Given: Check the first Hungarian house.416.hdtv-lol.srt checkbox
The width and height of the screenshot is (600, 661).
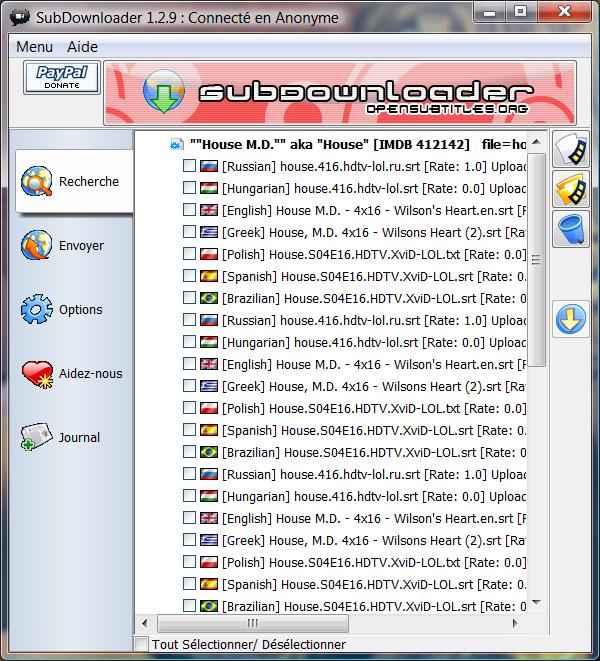Looking at the screenshot, I should (189, 188).
